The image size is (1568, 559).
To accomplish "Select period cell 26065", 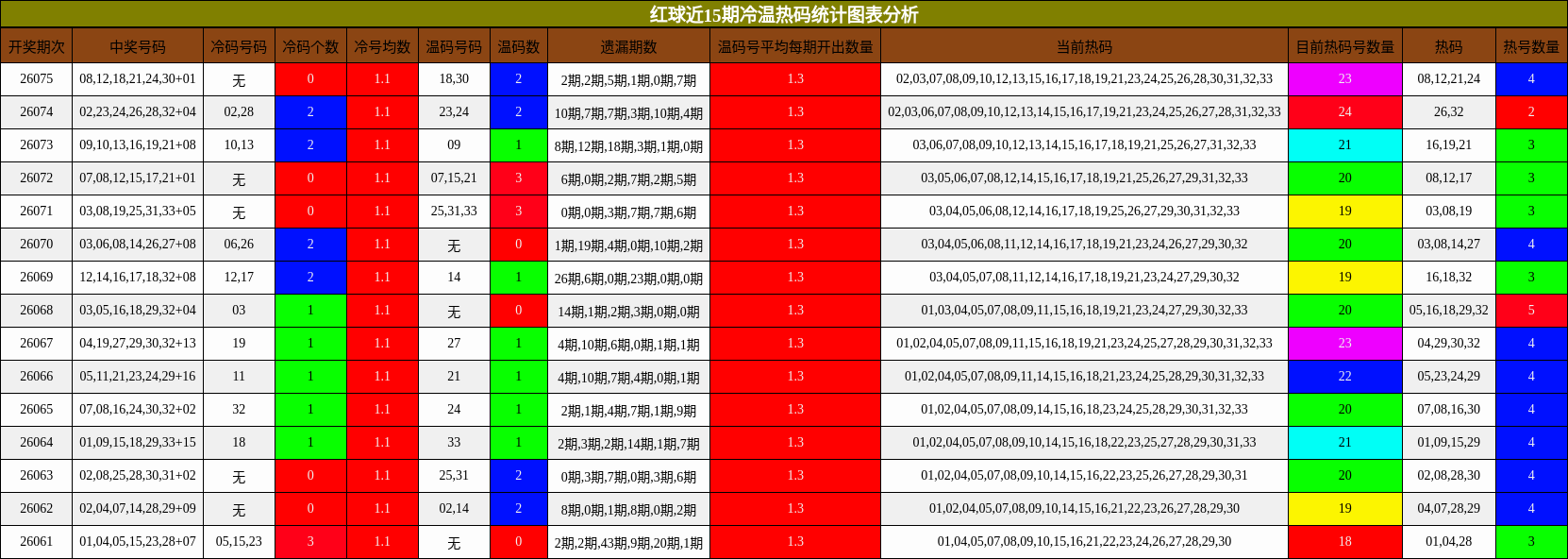I will pos(37,410).
